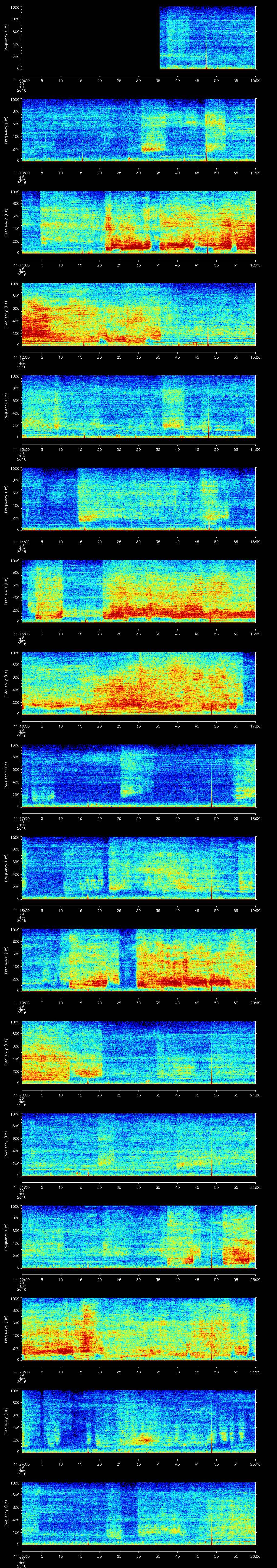The image size is (277, 1568).
Task: Click Frequency (Hz) axis label of 11:21:00 panel
Action: [x=6, y=1144]
